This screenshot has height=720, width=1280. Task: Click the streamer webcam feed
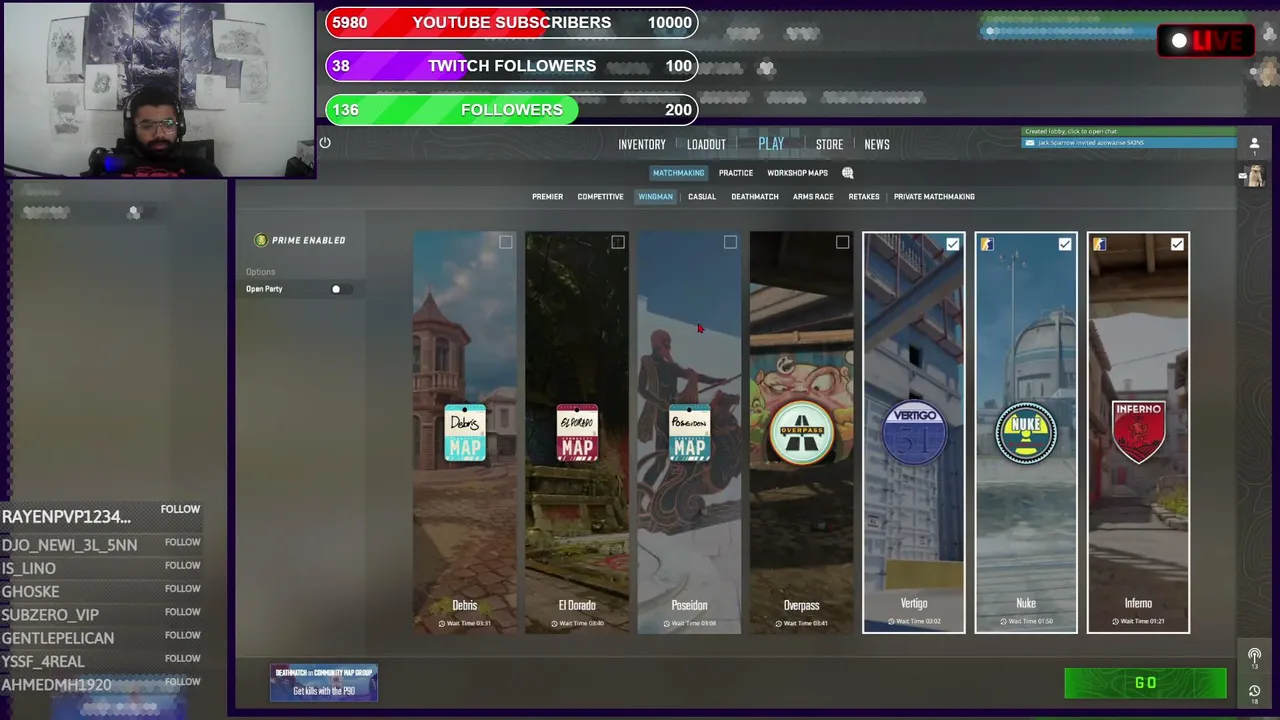[158, 90]
